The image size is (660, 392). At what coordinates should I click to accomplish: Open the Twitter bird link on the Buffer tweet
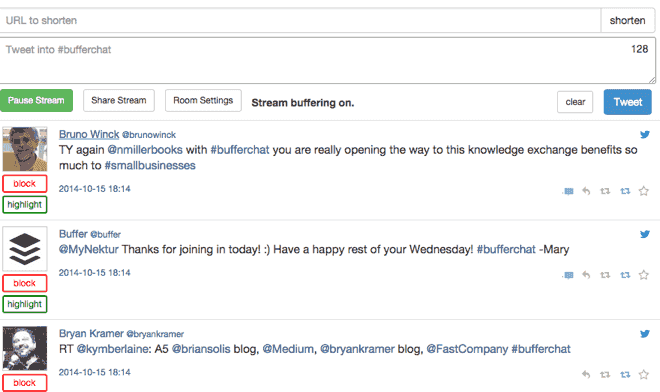(x=645, y=234)
